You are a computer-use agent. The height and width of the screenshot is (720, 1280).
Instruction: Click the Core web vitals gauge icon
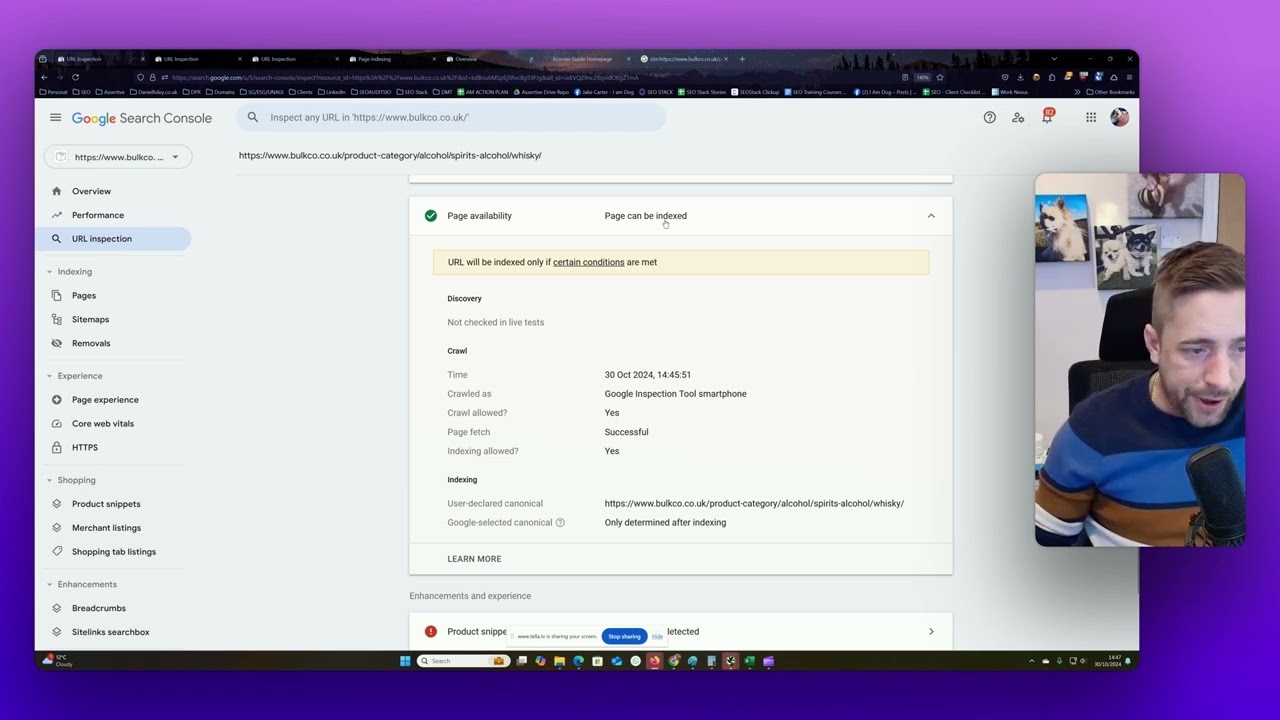click(56, 423)
